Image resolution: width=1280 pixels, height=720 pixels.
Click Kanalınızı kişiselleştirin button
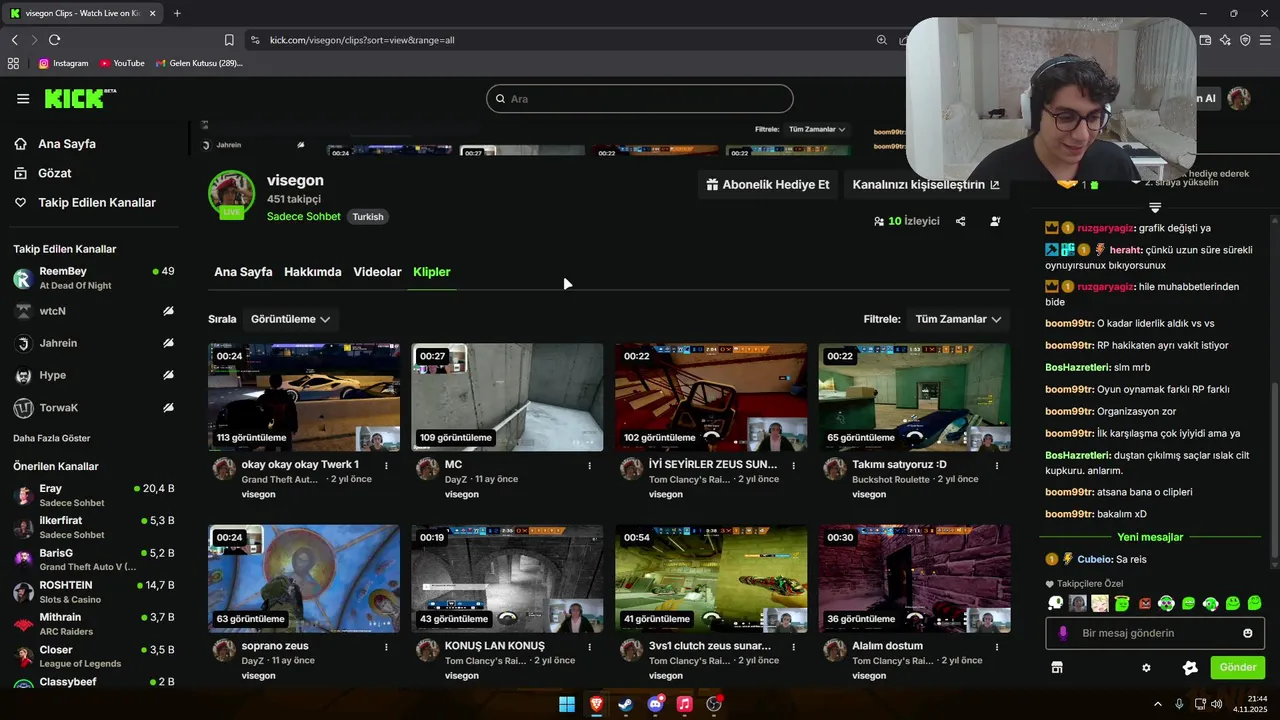point(926,185)
